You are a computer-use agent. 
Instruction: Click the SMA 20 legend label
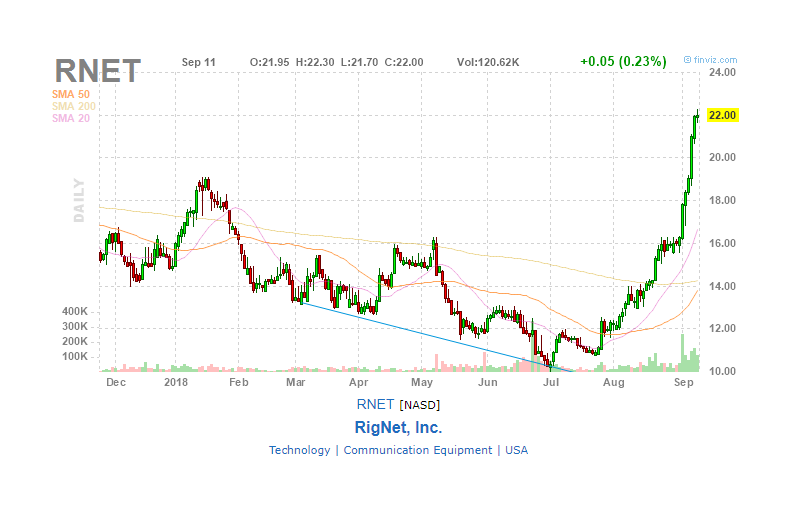pyautogui.click(x=70, y=119)
